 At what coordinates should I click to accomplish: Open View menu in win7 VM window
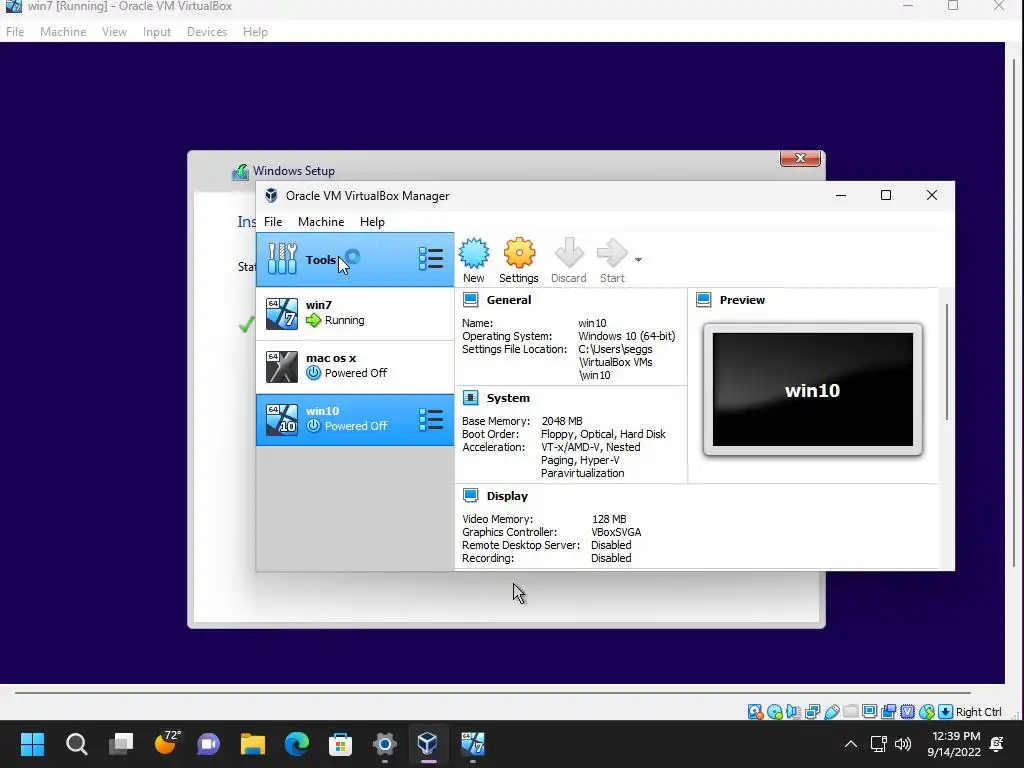point(114,32)
